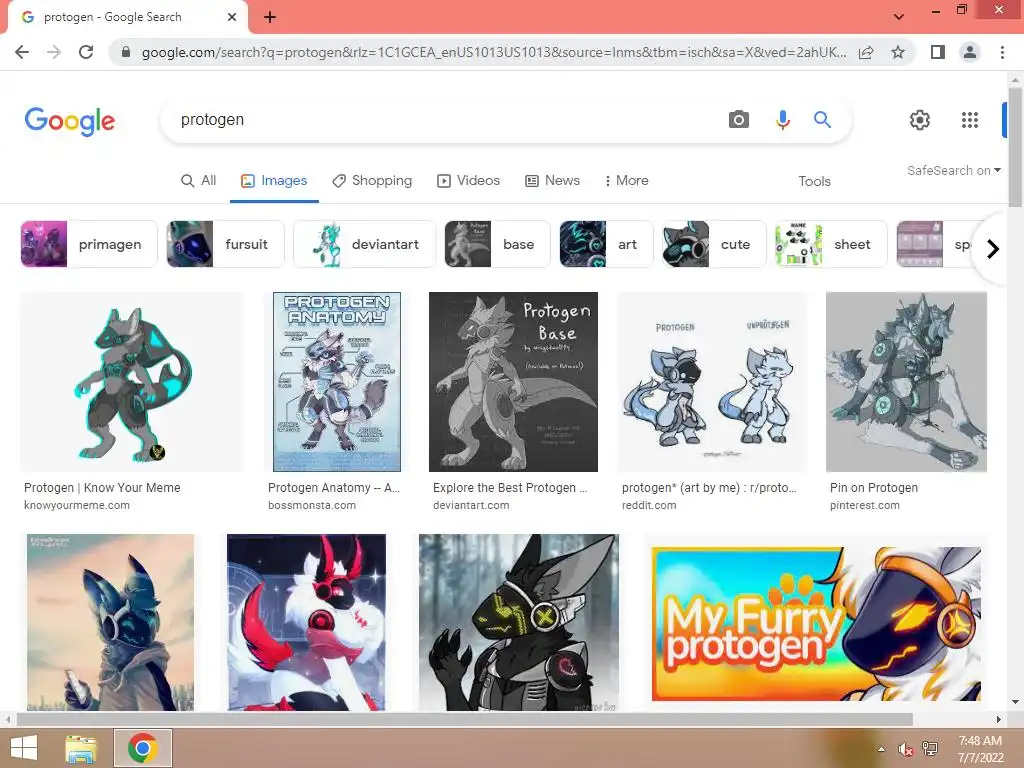1024x768 pixels.
Task: Click the reddit.com source link
Action: [649, 505]
